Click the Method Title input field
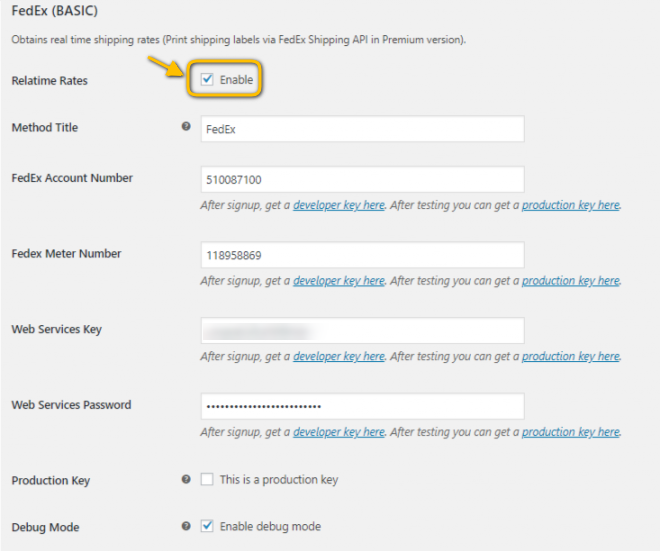This screenshot has width=660, height=551. (362, 129)
